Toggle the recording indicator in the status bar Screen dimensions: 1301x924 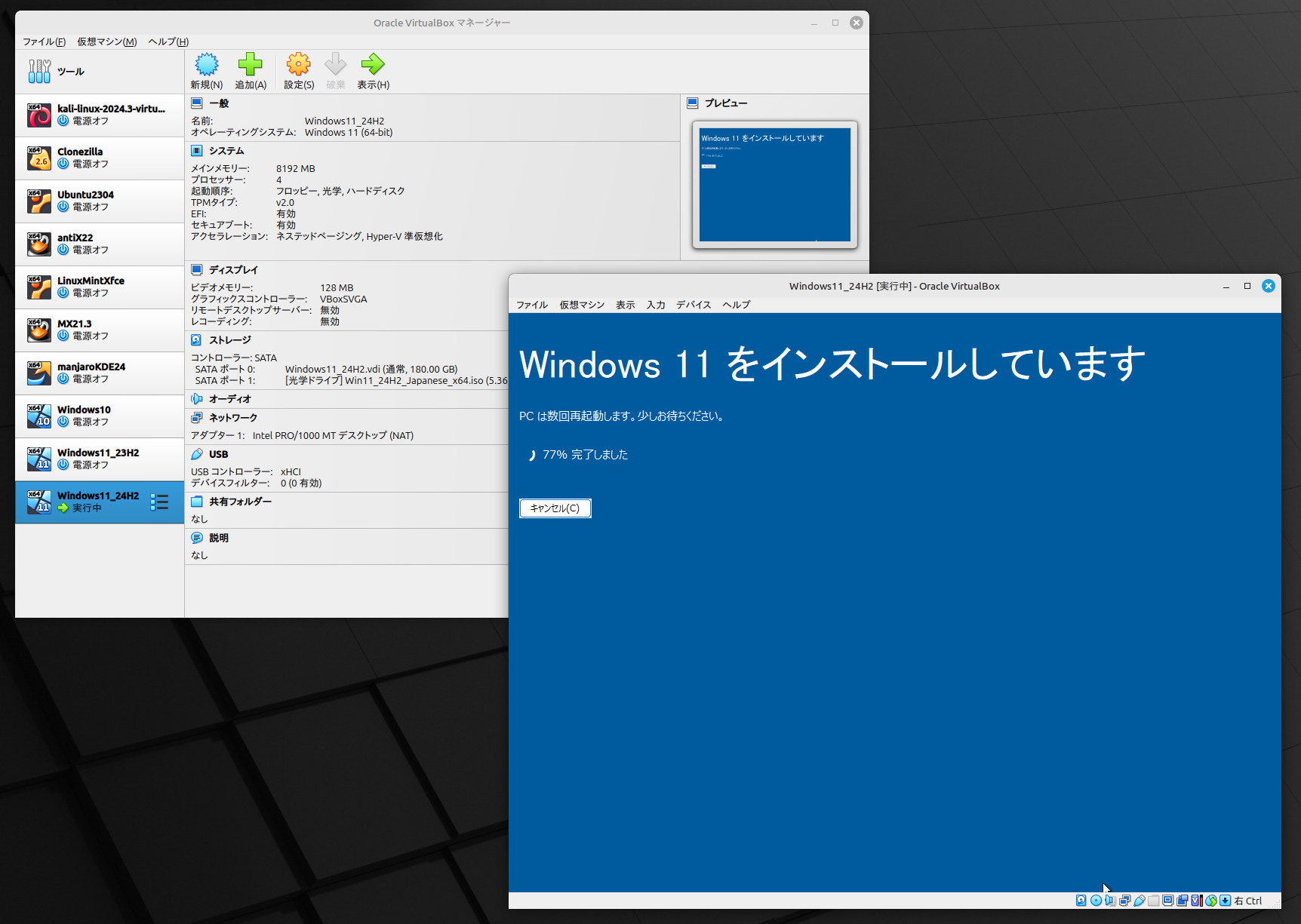point(1182,900)
